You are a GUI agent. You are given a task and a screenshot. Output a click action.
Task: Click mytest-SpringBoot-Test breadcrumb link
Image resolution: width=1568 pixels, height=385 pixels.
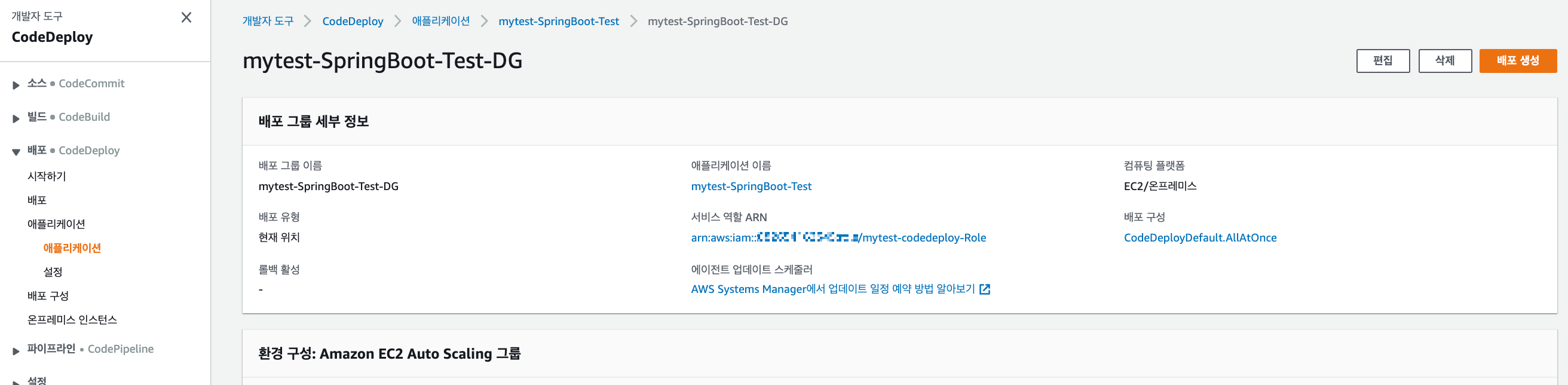tap(558, 22)
